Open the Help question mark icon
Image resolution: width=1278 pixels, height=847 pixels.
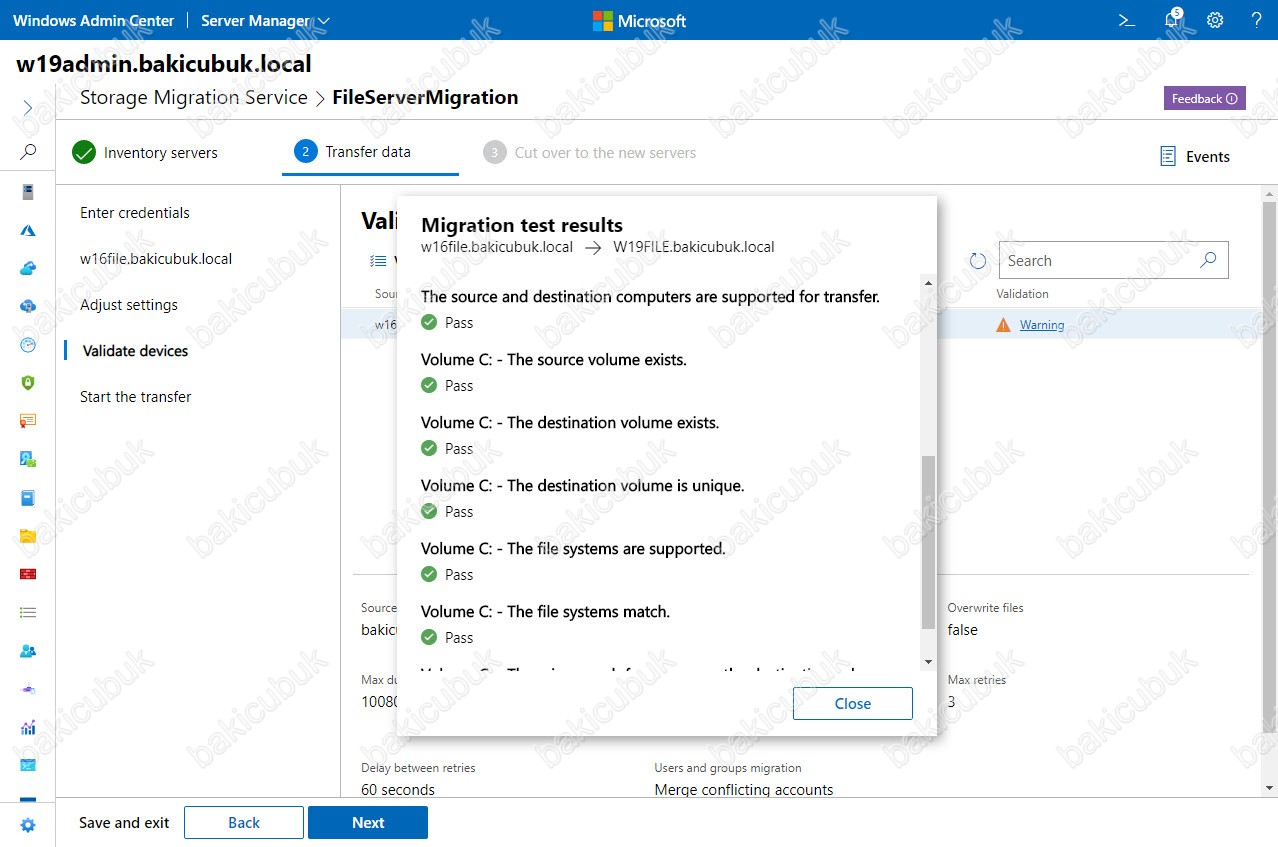pyautogui.click(x=1256, y=20)
